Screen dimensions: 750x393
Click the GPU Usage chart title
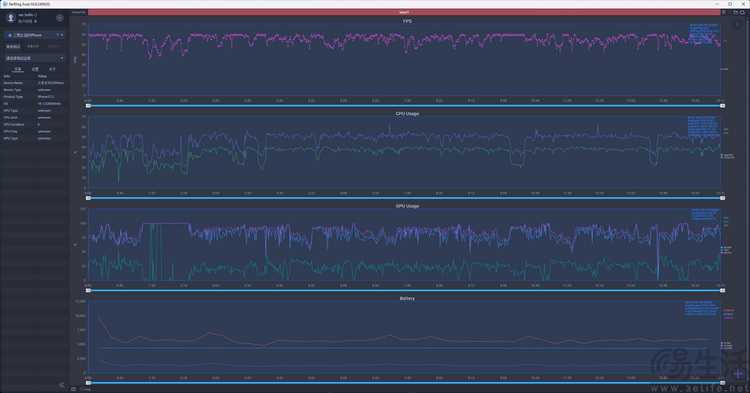click(x=407, y=206)
